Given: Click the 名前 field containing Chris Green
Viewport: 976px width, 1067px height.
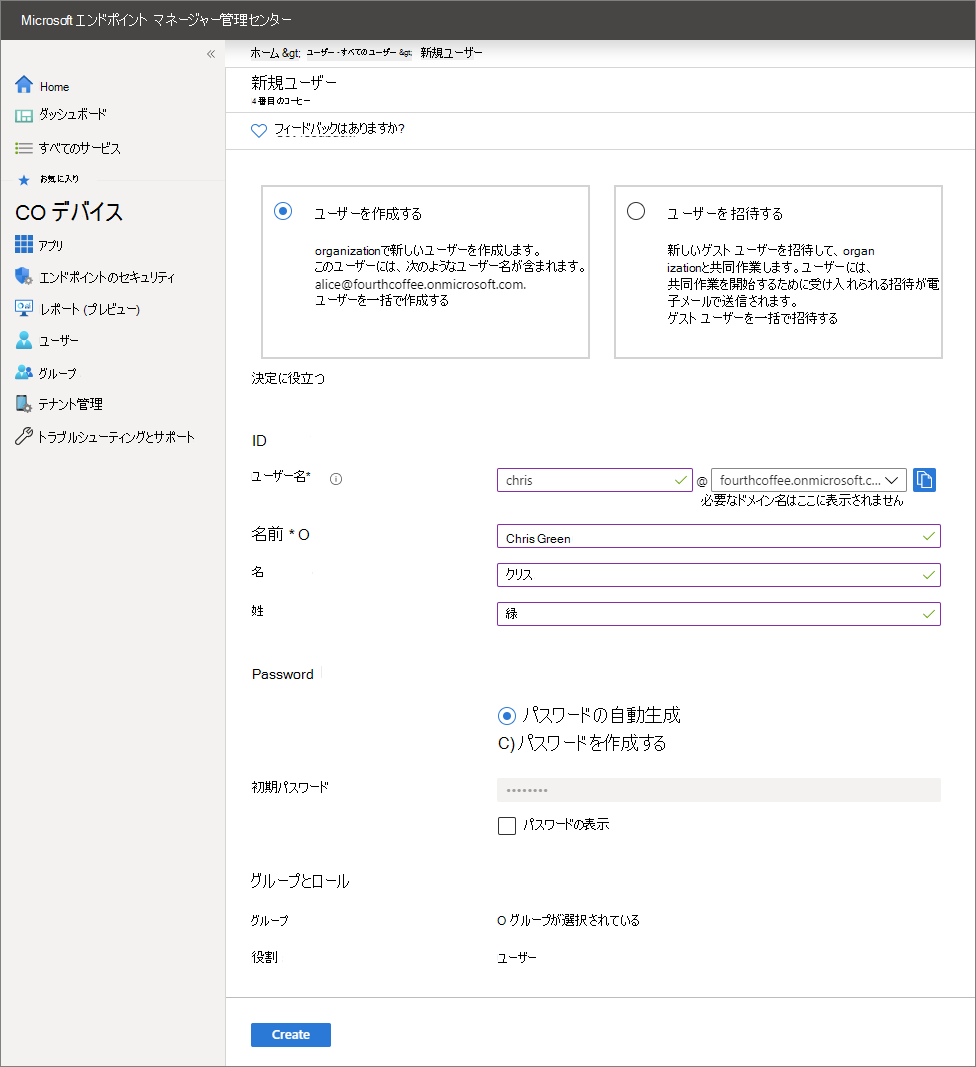Looking at the screenshot, I should coord(719,536).
